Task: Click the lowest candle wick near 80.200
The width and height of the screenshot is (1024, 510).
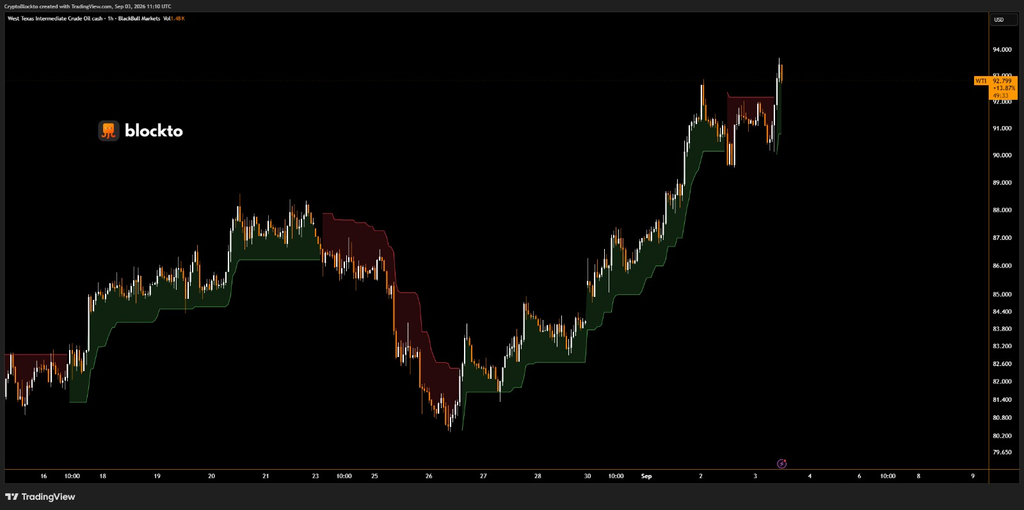Action: [449, 421]
